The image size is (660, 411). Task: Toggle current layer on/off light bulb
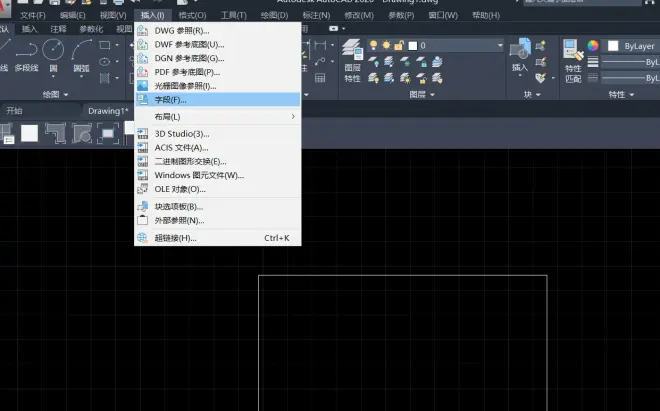(373, 45)
